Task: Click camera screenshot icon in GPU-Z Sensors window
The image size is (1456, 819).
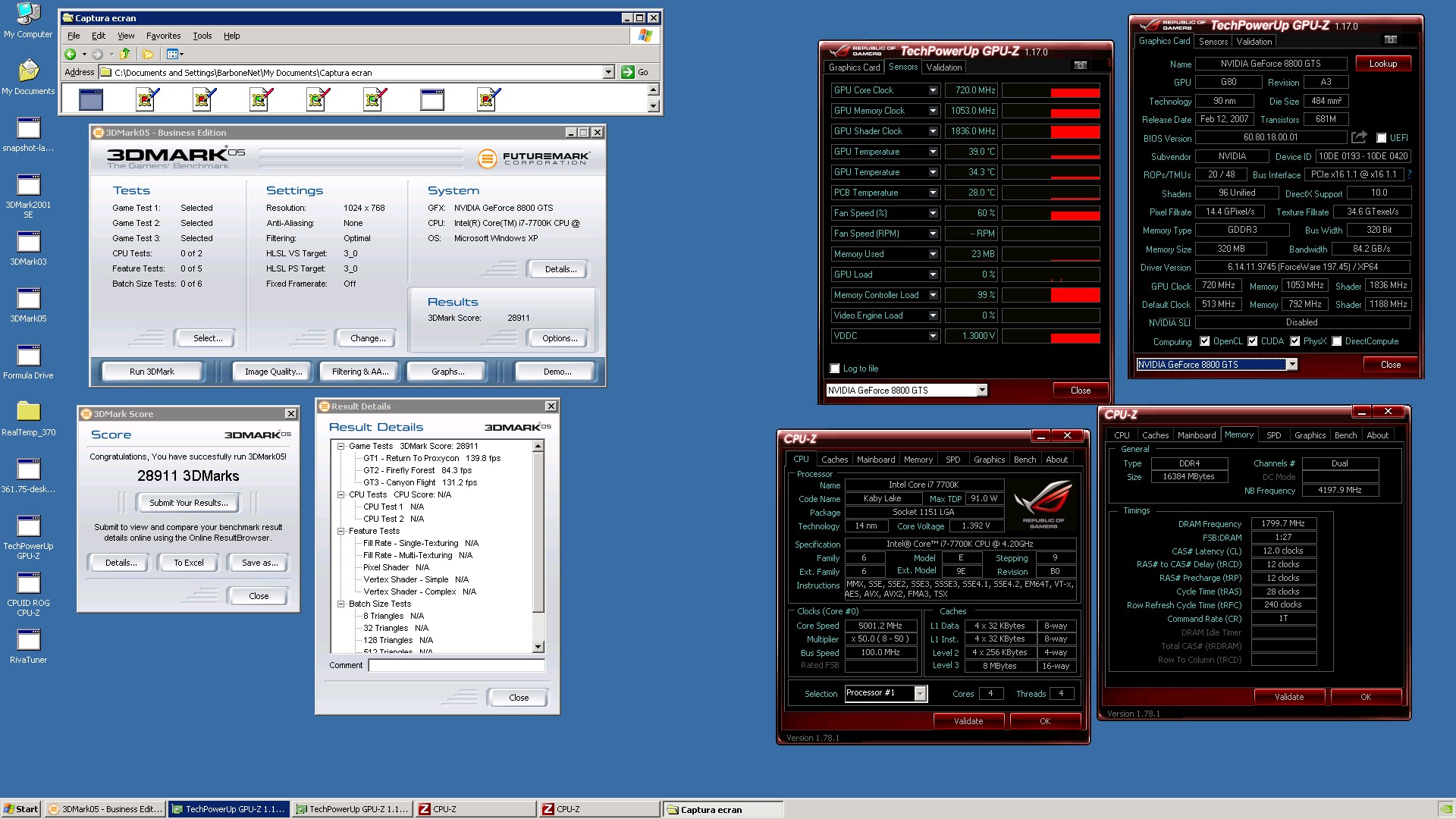Action: click(1081, 66)
